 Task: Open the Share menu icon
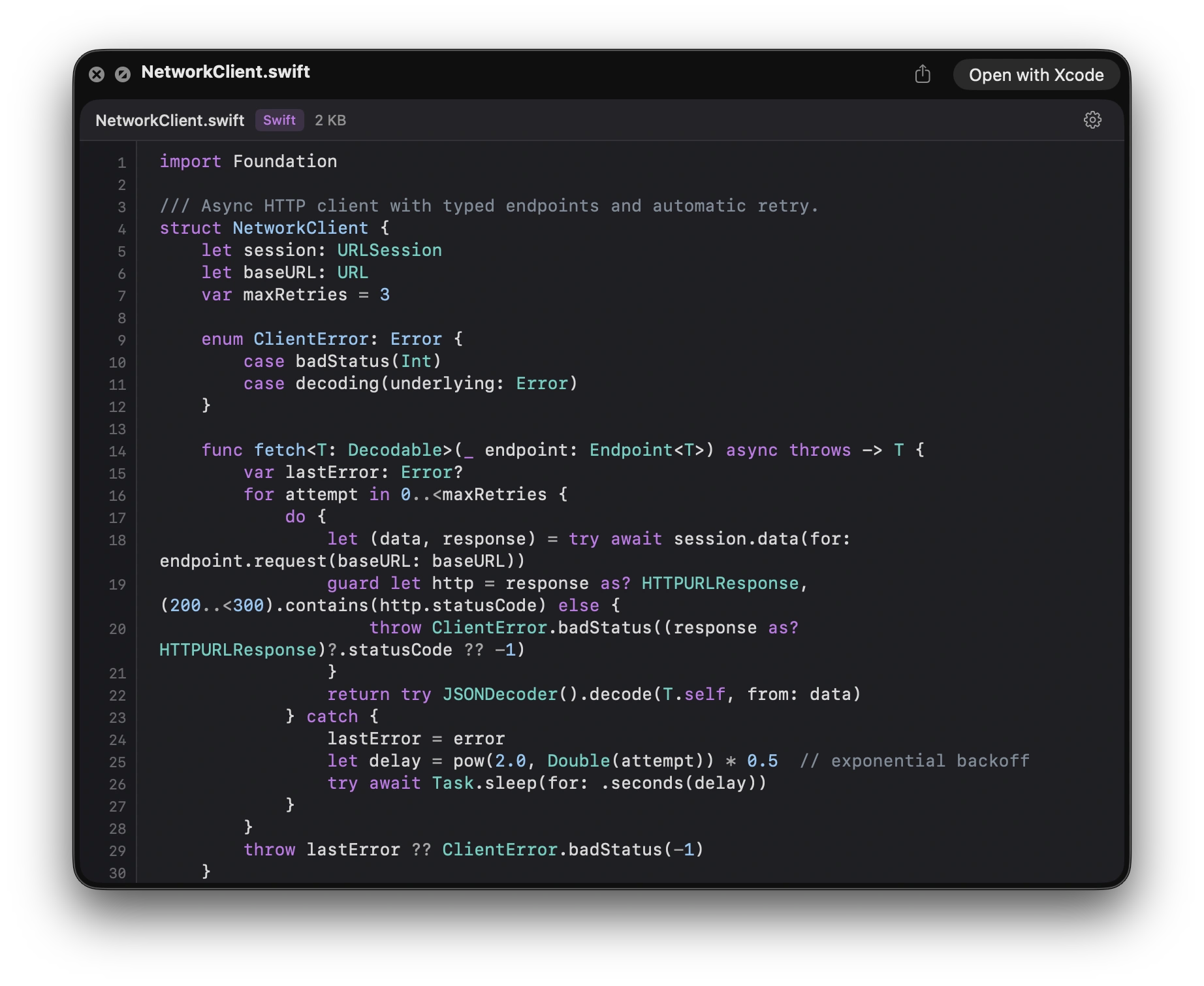923,74
